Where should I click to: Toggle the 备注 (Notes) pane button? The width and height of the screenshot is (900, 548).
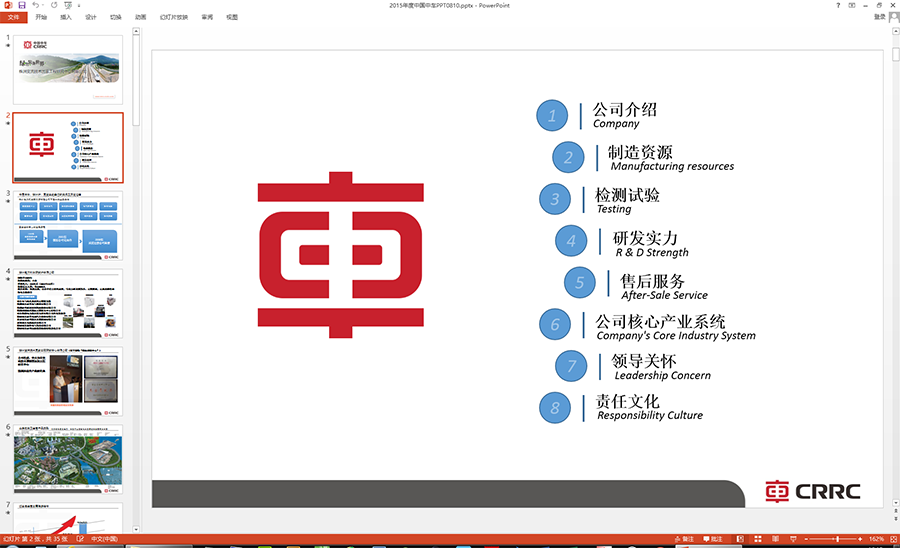[x=685, y=539]
